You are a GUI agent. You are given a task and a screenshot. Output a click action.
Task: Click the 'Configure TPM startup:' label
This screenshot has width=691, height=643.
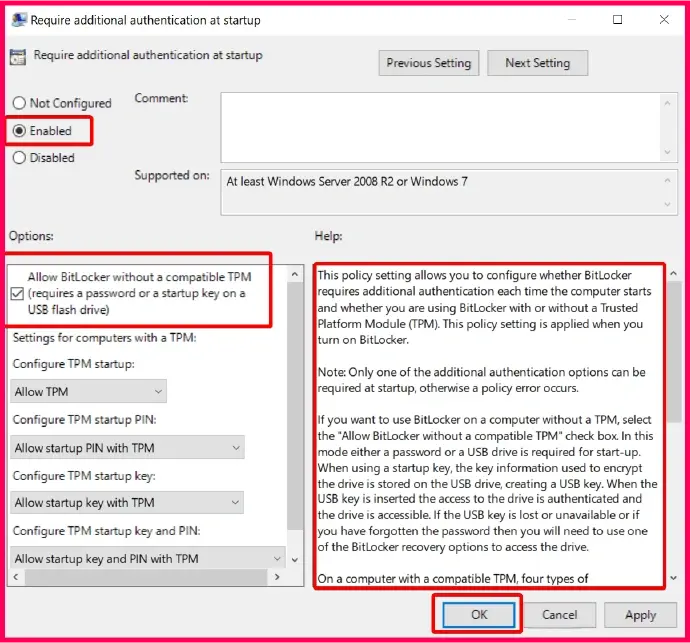(x=74, y=364)
